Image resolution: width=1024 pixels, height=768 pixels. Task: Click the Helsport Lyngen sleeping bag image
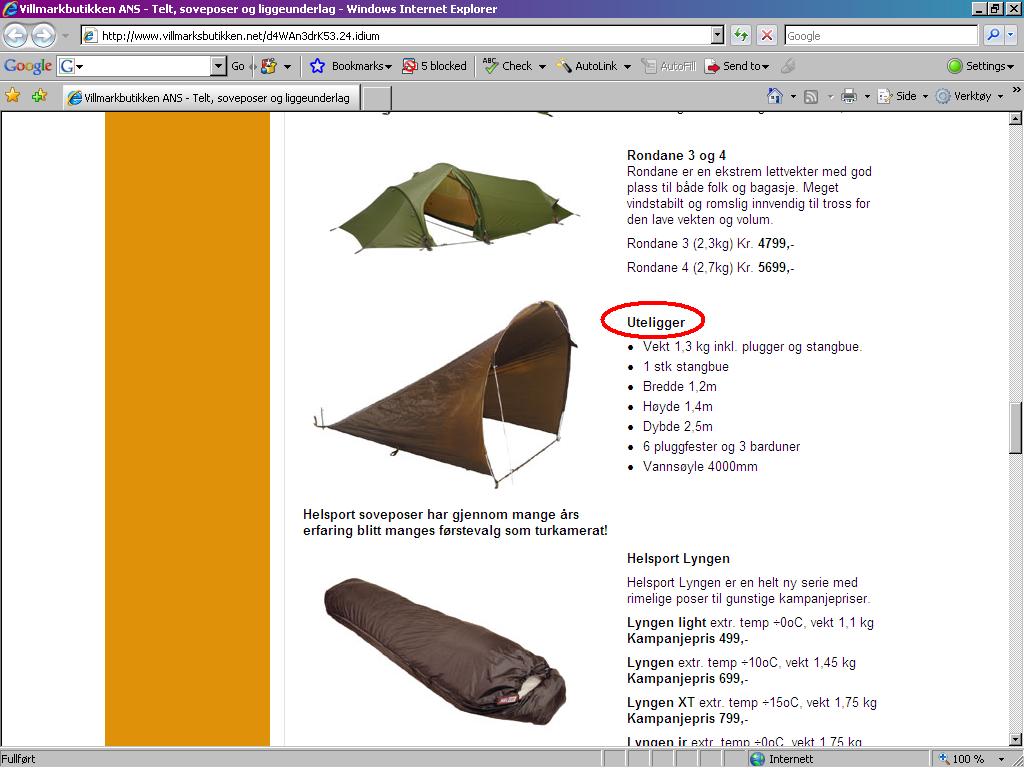click(445, 650)
